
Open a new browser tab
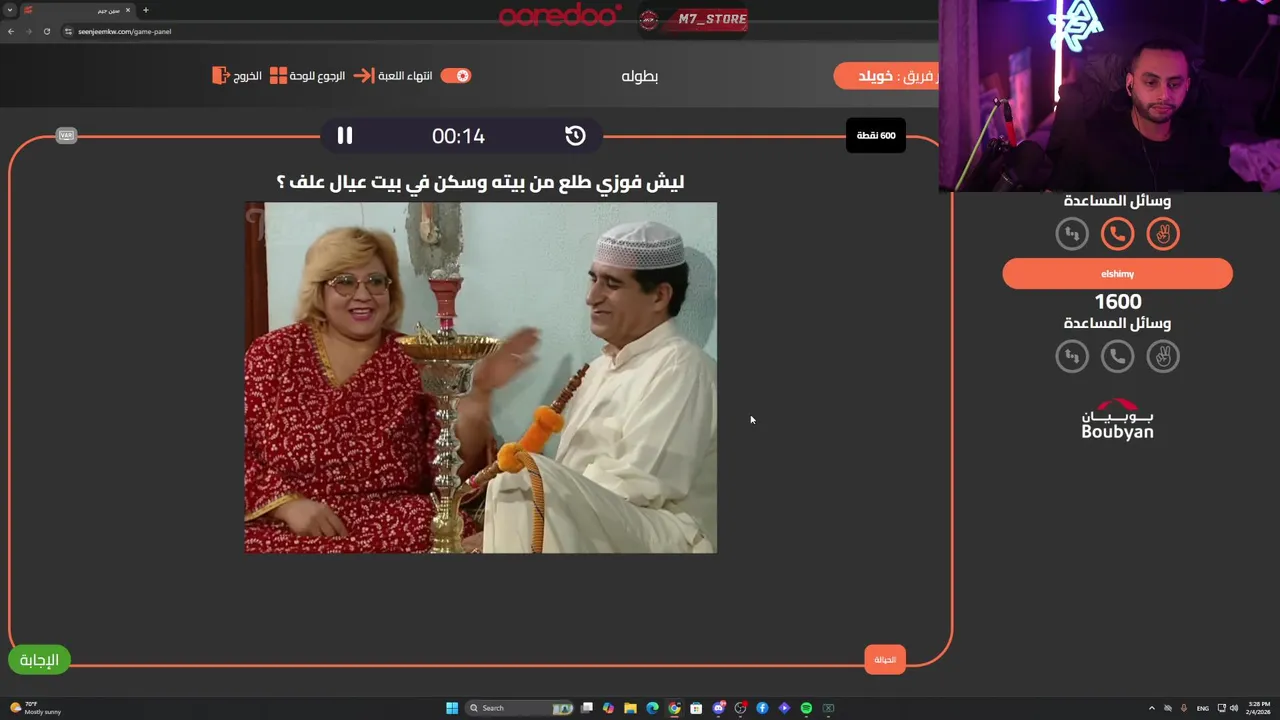[145, 10]
